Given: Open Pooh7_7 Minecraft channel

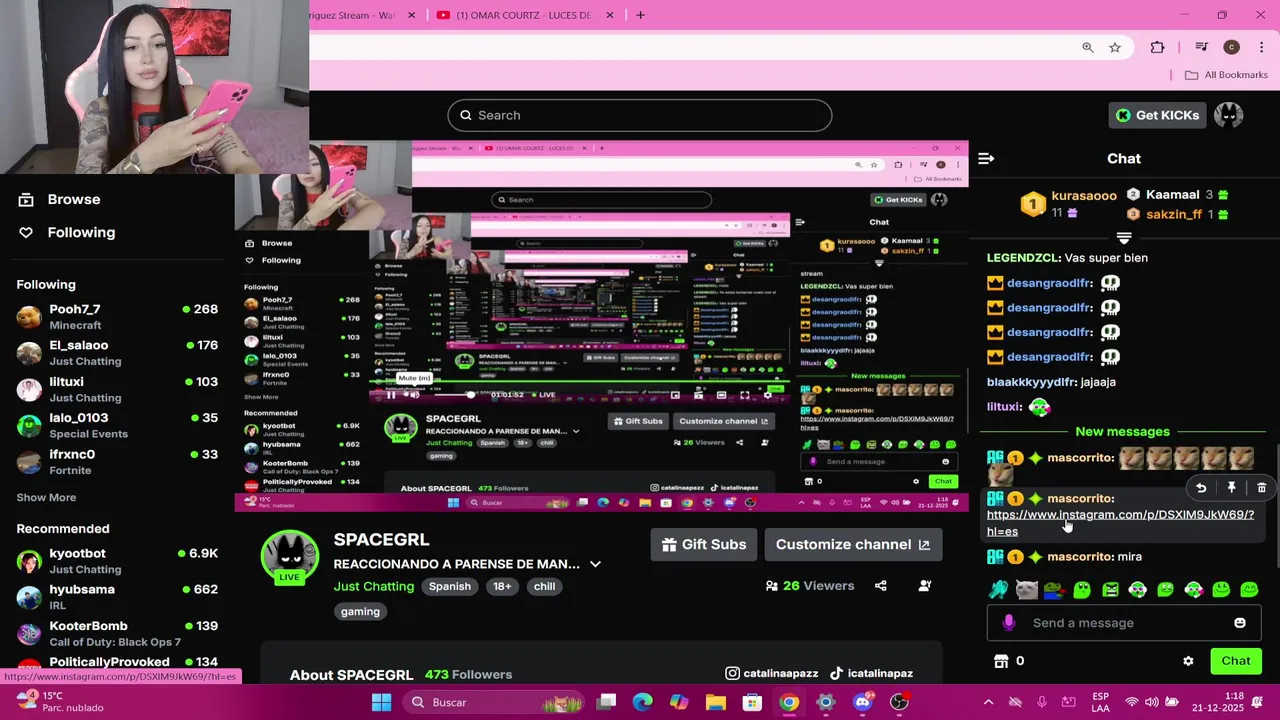Looking at the screenshot, I should pos(118,317).
